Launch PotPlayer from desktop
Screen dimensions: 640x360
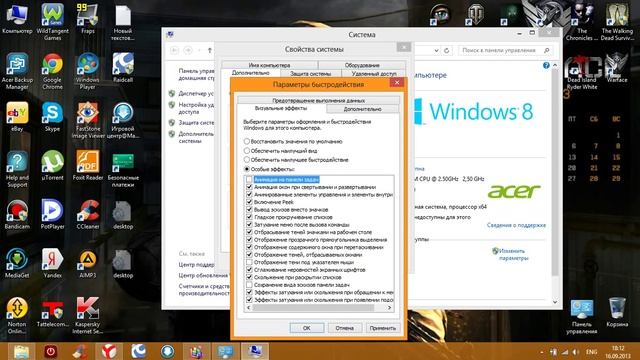(52, 215)
